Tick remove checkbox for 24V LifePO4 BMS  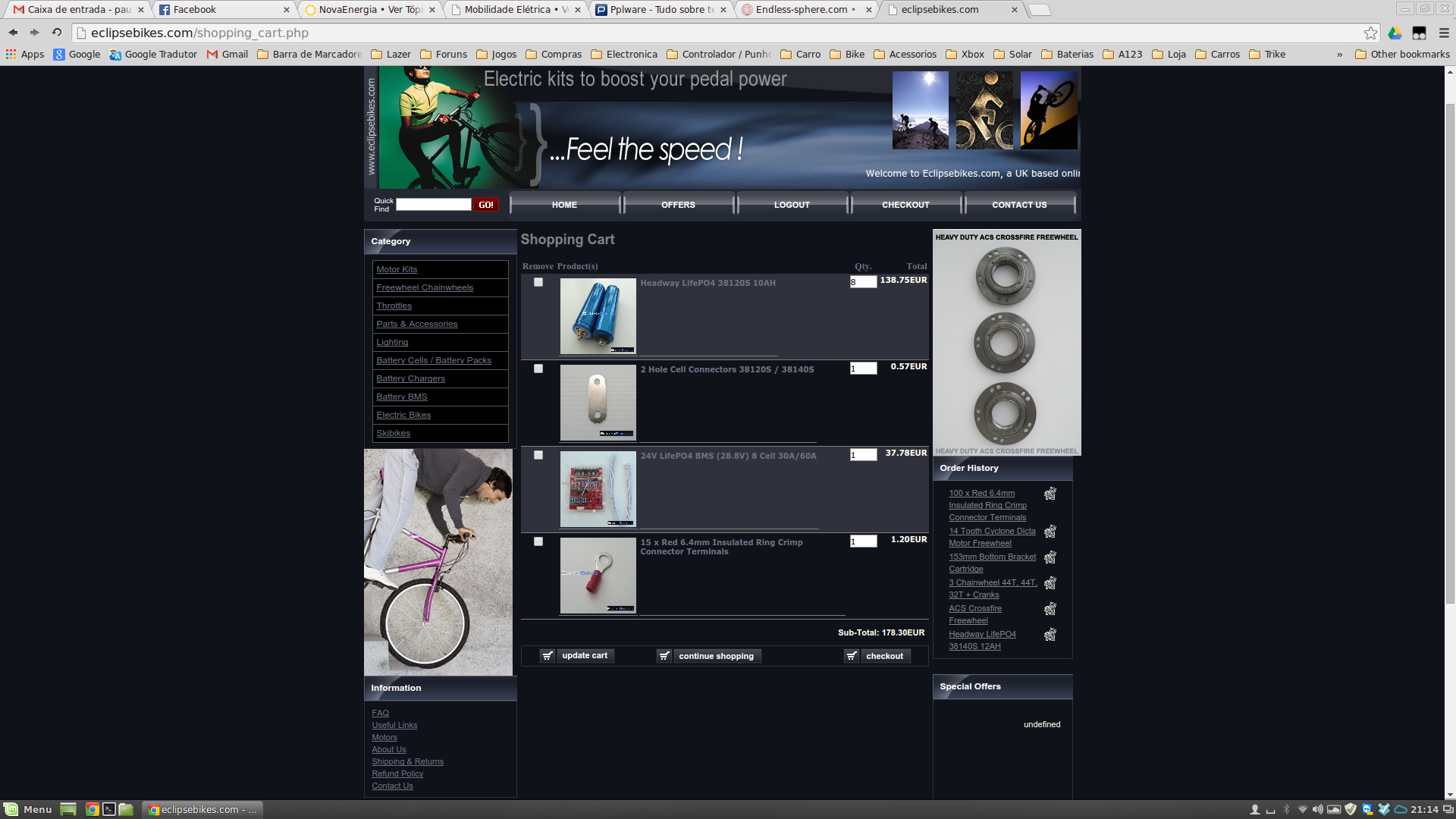[x=538, y=455]
